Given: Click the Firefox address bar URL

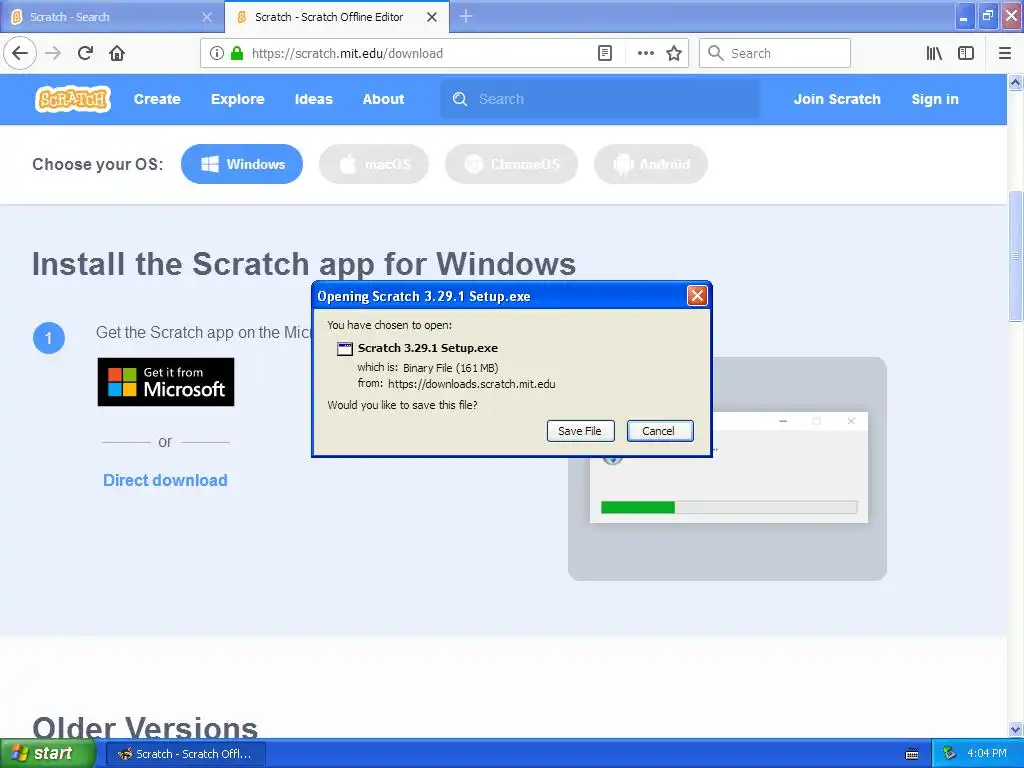Looking at the screenshot, I should 347,54.
